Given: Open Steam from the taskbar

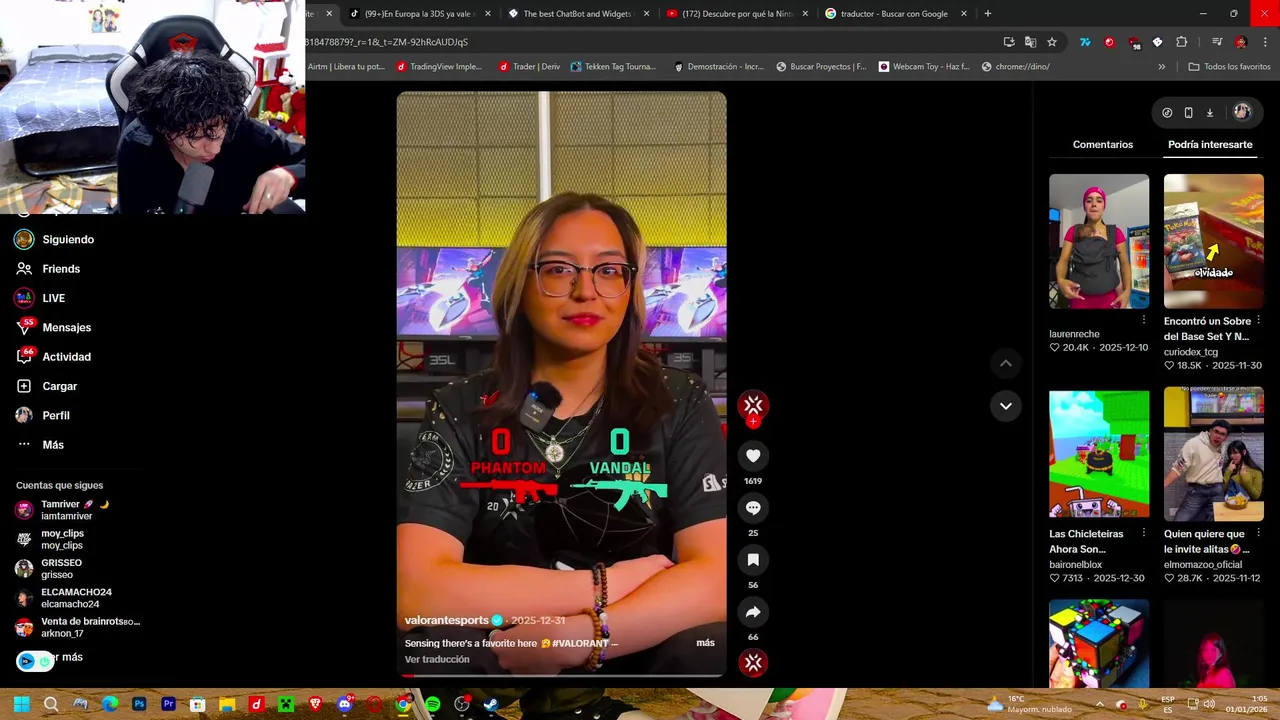Looking at the screenshot, I should (491, 705).
